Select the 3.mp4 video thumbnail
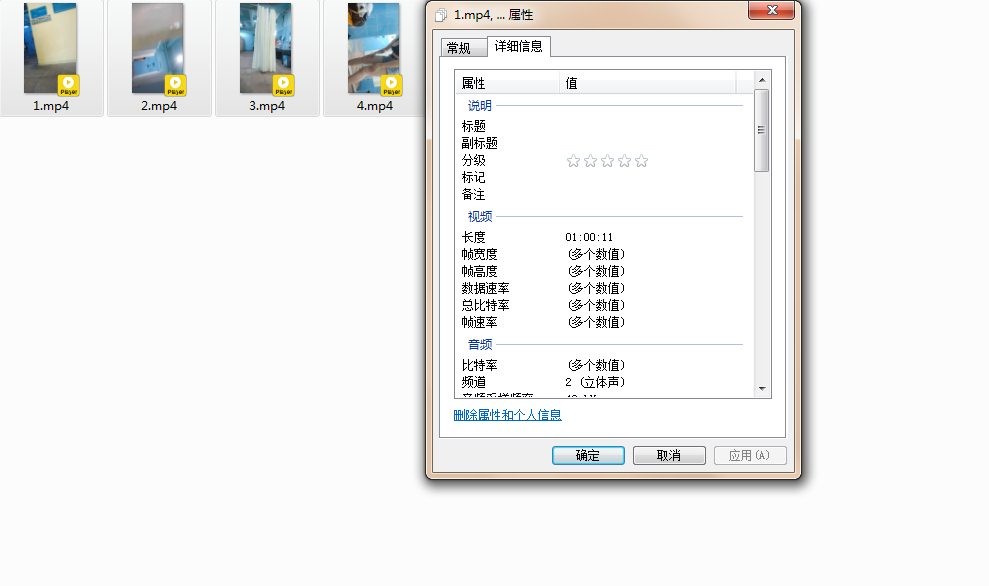 pyautogui.click(x=266, y=48)
